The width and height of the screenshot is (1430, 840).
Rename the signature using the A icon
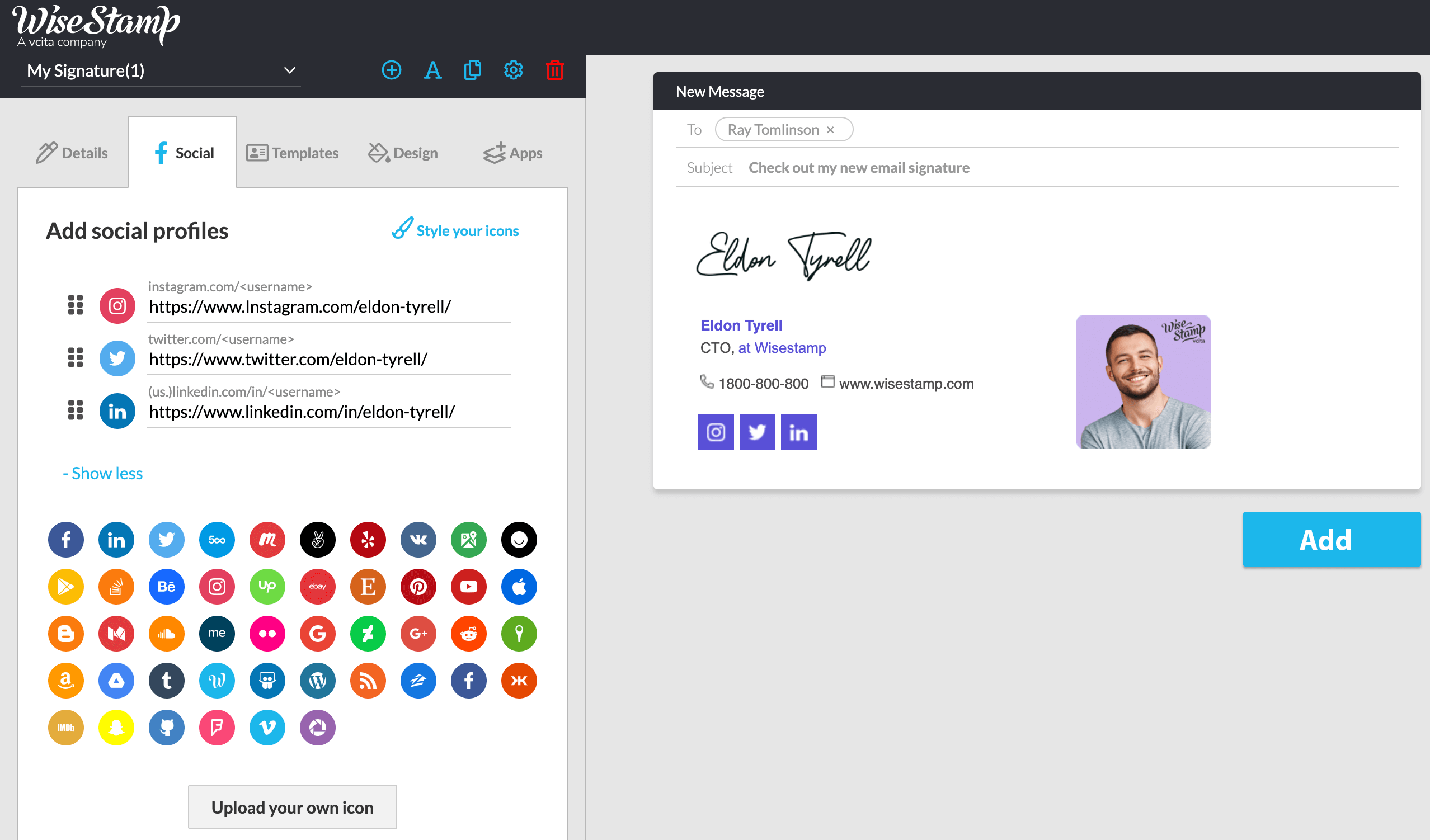(432, 70)
